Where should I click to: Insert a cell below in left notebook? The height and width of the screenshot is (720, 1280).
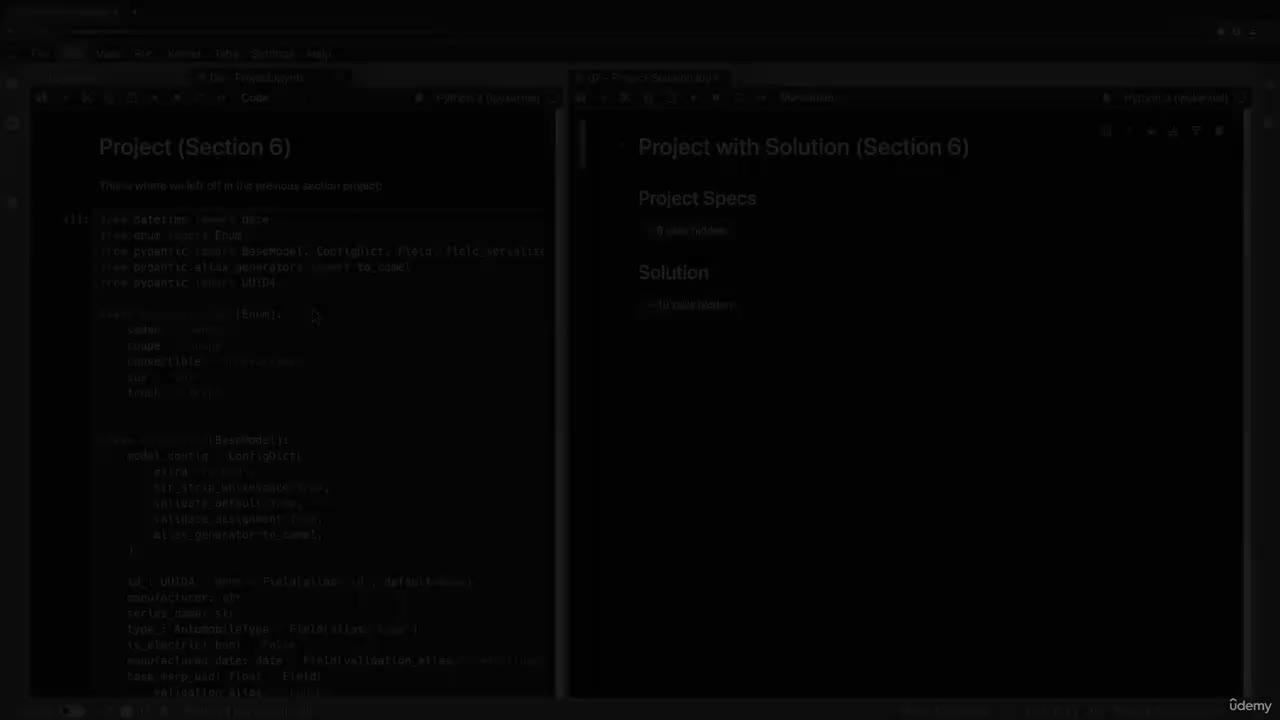pos(64,98)
